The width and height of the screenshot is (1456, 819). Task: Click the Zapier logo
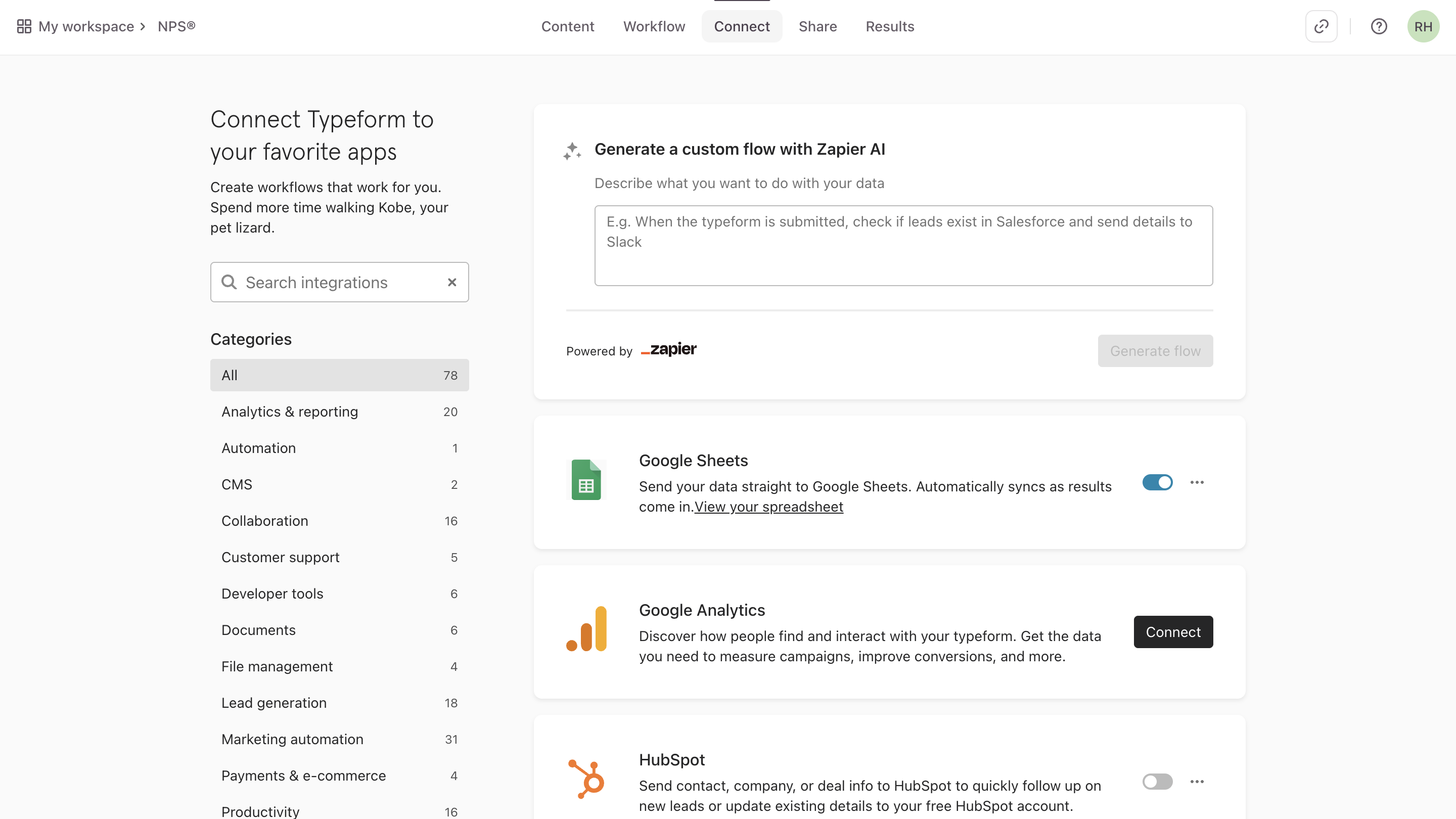669,350
